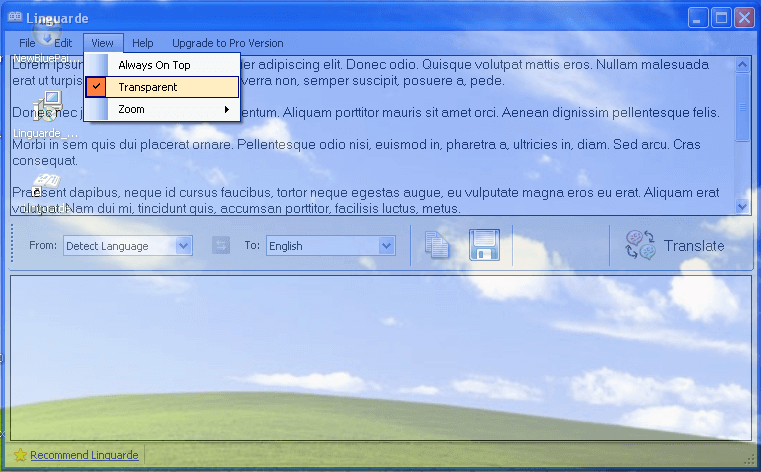Click the Translate button
The height and width of the screenshot is (472, 761).
675,245
